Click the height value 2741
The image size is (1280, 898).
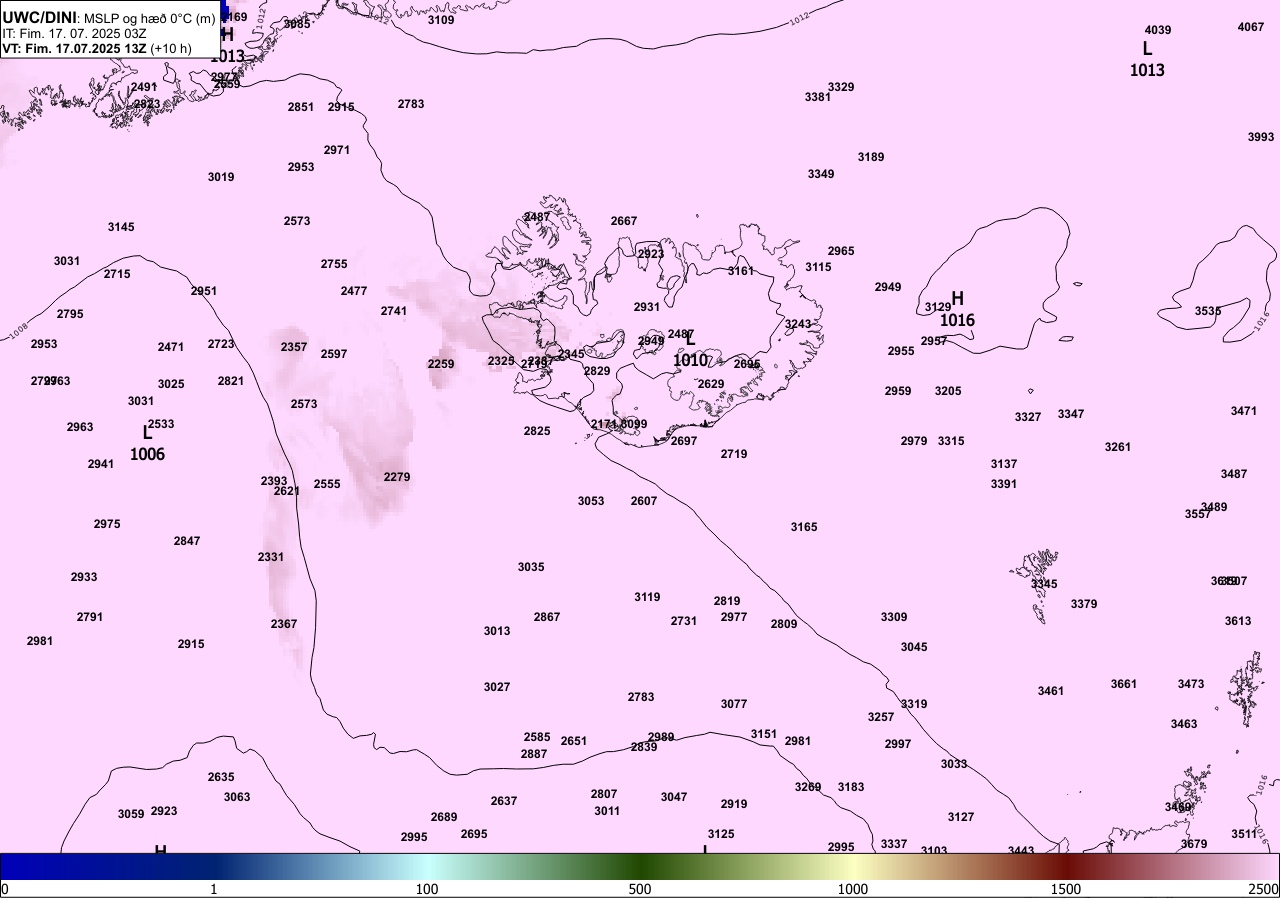tap(394, 311)
